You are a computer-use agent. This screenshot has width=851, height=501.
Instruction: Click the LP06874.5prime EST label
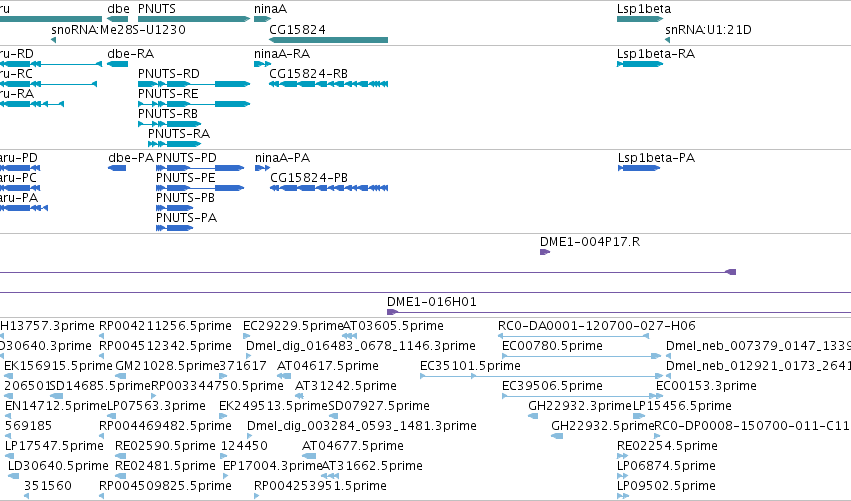666,466
